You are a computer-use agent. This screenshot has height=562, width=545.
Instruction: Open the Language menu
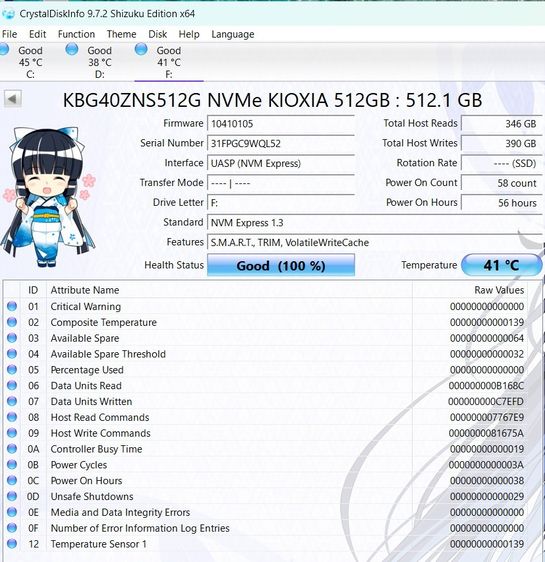point(233,34)
